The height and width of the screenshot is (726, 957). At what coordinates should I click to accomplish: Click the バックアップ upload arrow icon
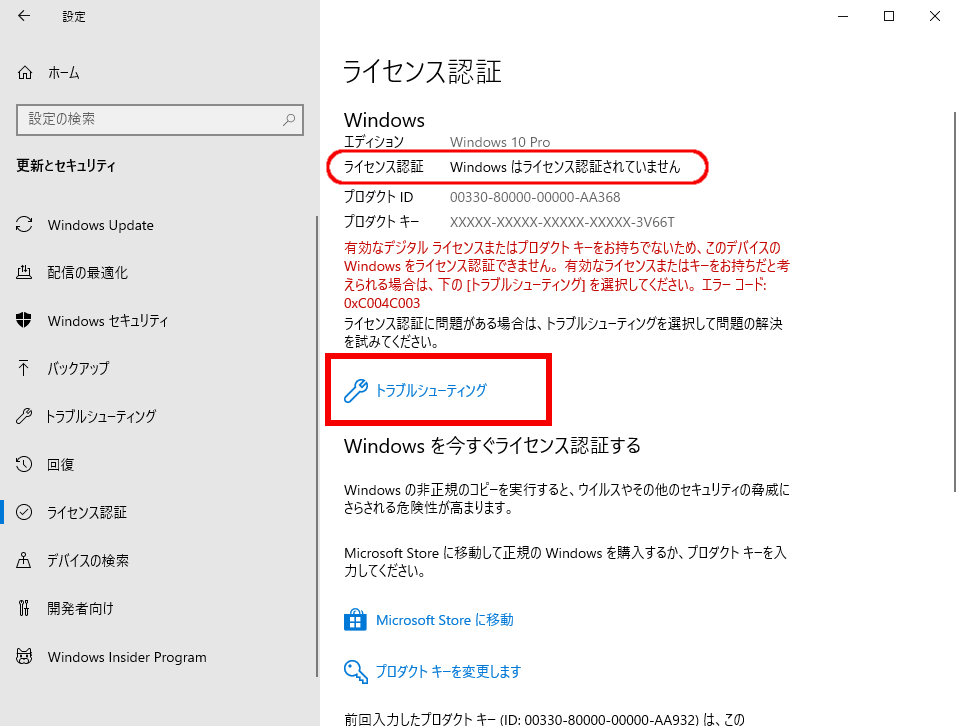point(25,368)
